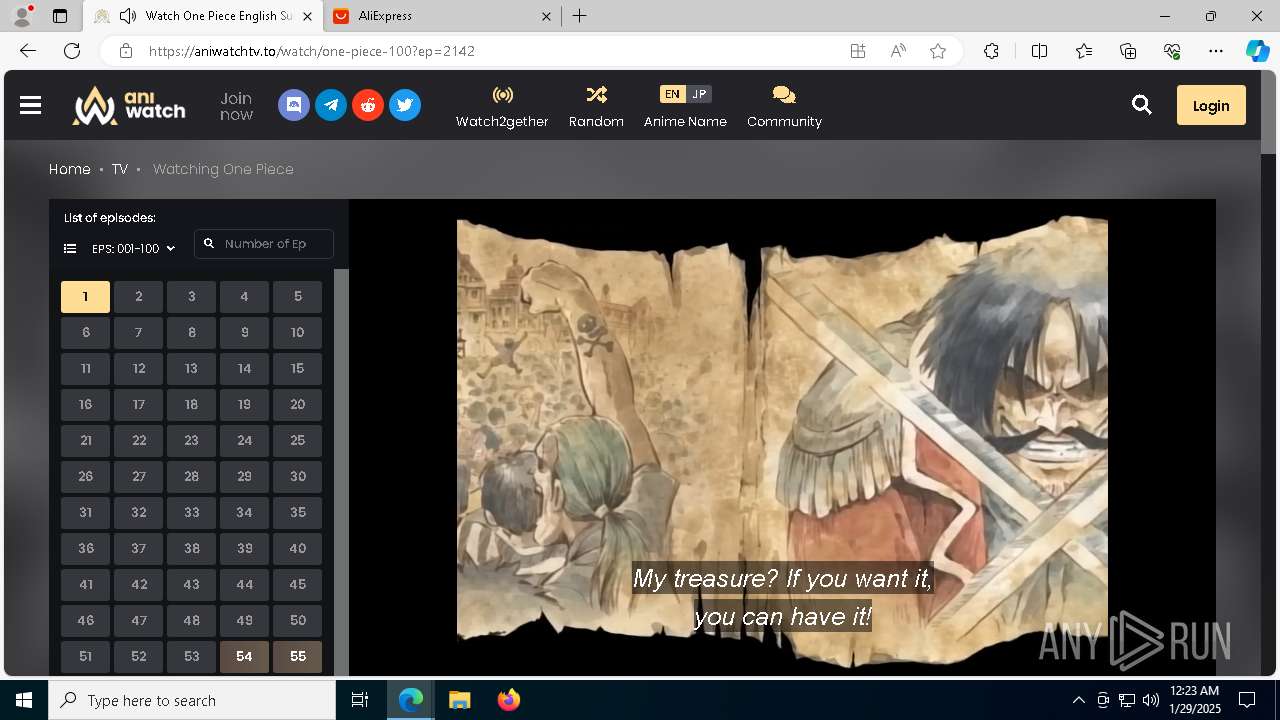The image size is (1280, 720).
Task: Open the Community page
Action: pyautogui.click(x=784, y=106)
